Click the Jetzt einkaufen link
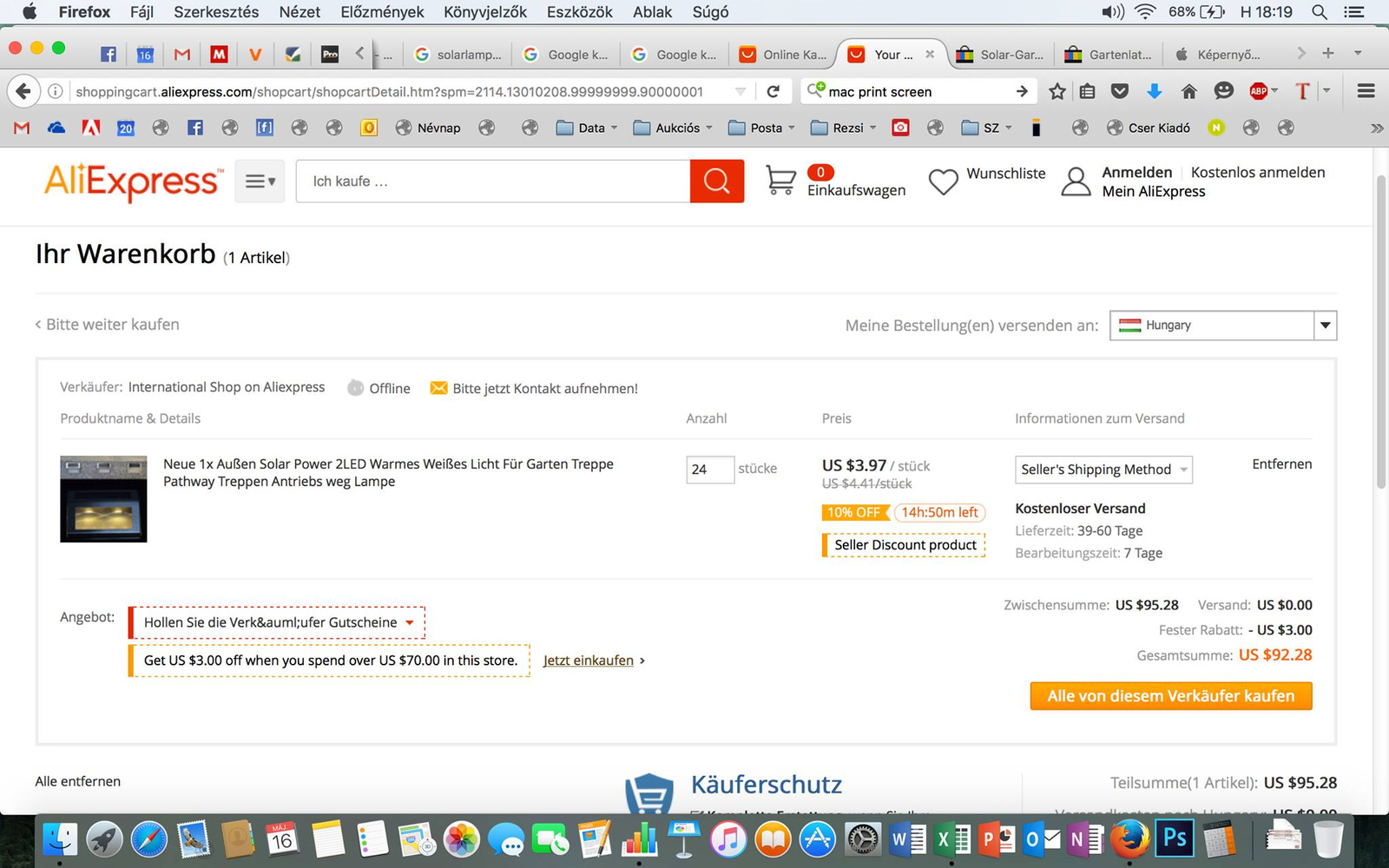The image size is (1389, 868). pyautogui.click(x=589, y=661)
